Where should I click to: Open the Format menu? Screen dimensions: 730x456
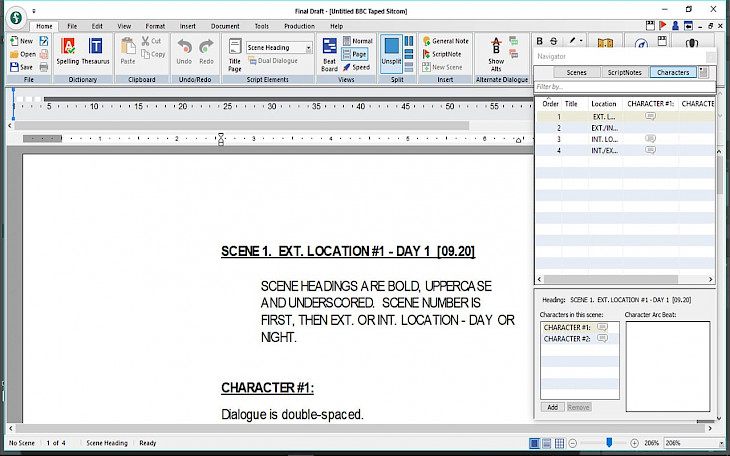(155, 26)
